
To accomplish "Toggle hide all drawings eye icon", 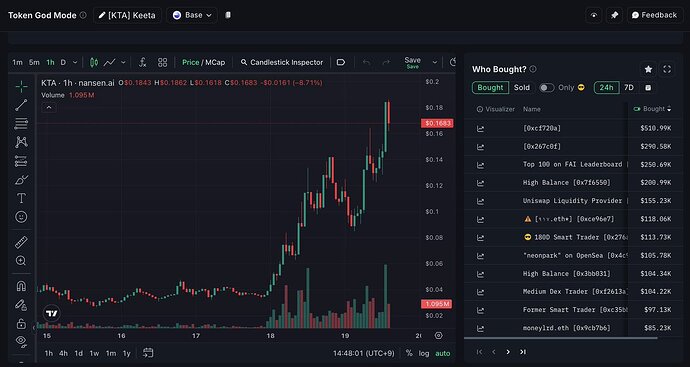I will pos(21,340).
